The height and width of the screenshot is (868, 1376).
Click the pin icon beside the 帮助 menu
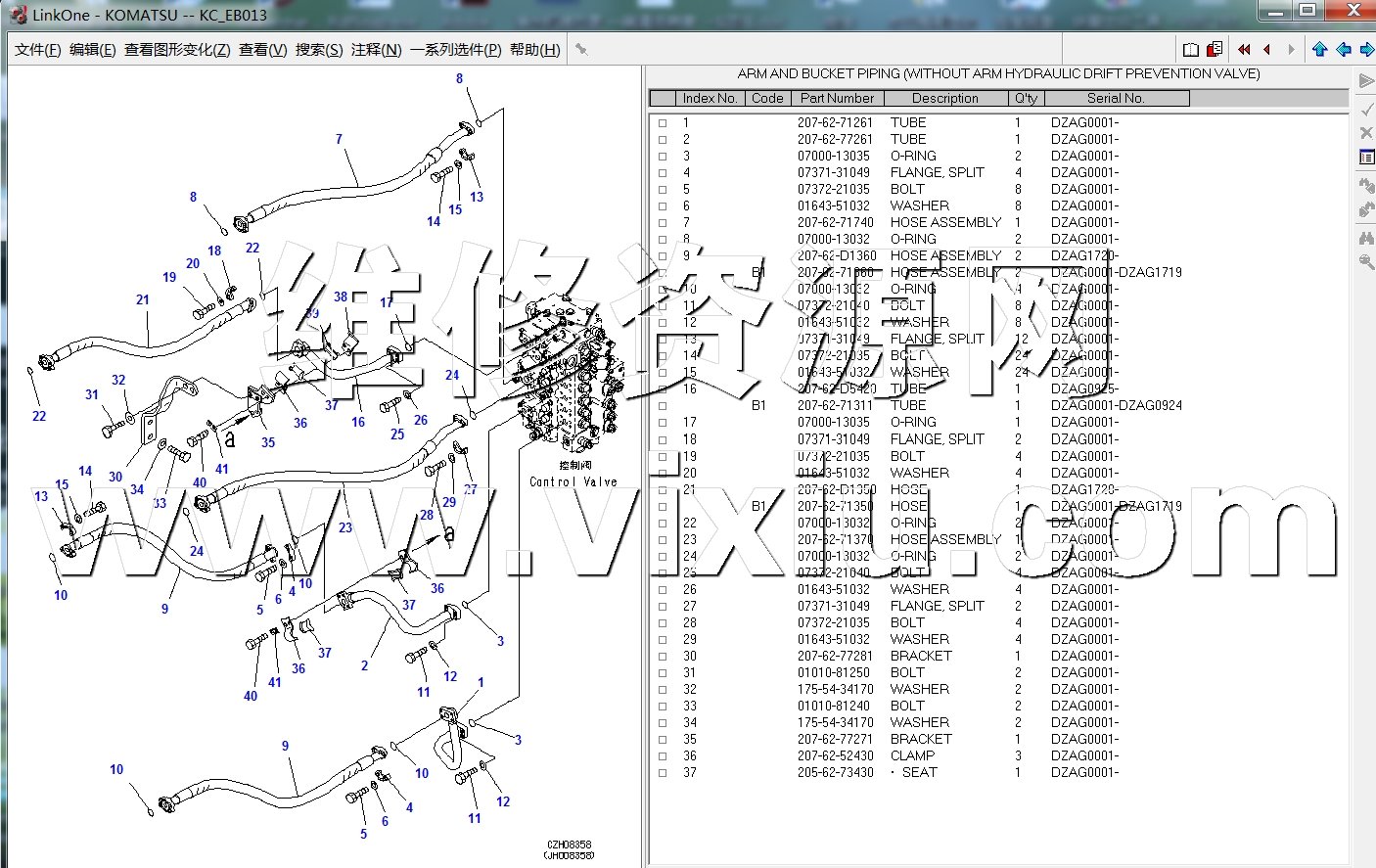click(x=581, y=50)
